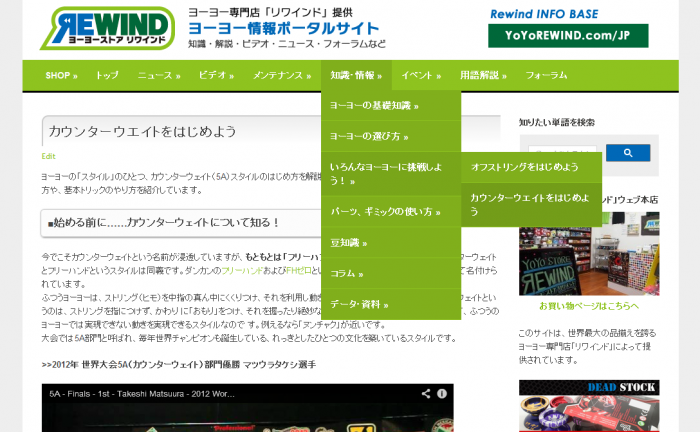The height and width of the screenshot is (432, 700).
Task: Click the 始める前に section heading
Action: [x=163, y=222]
